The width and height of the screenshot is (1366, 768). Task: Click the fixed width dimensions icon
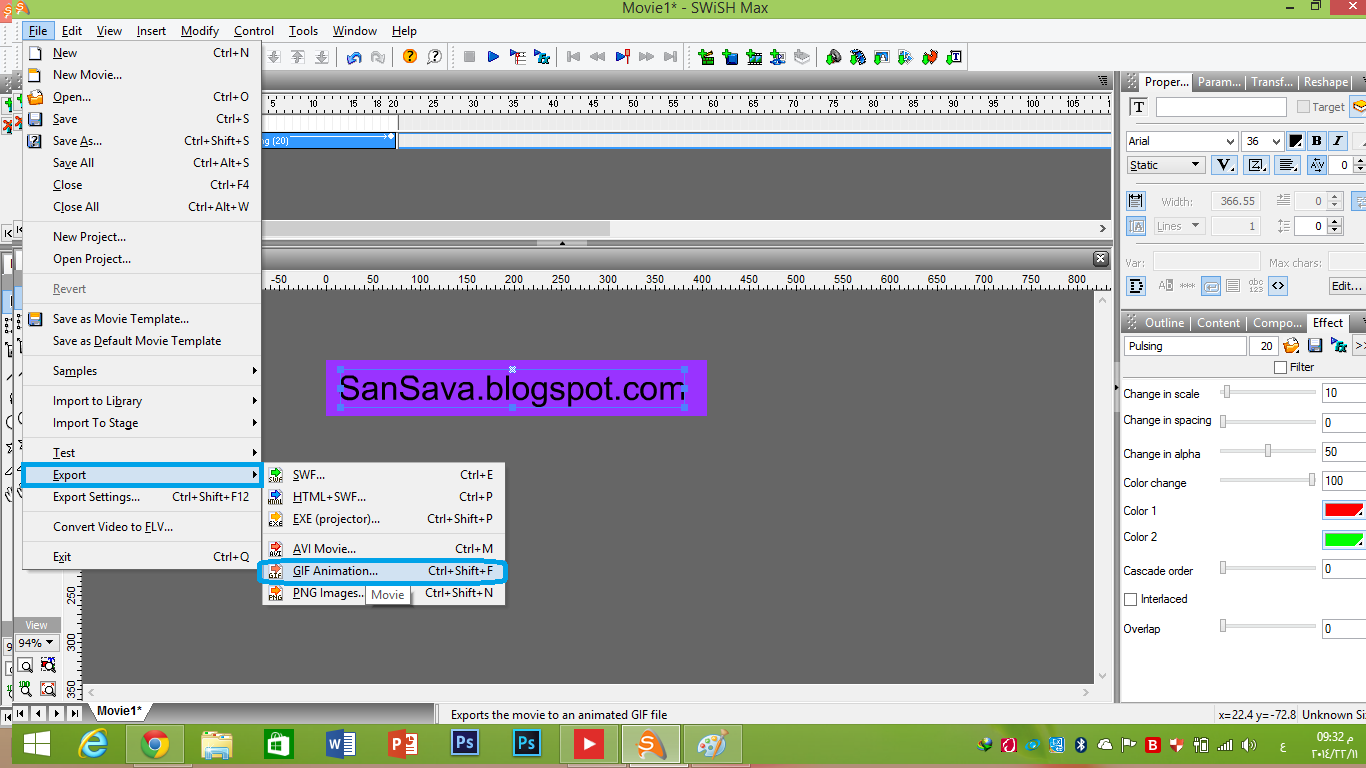click(1136, 201)
